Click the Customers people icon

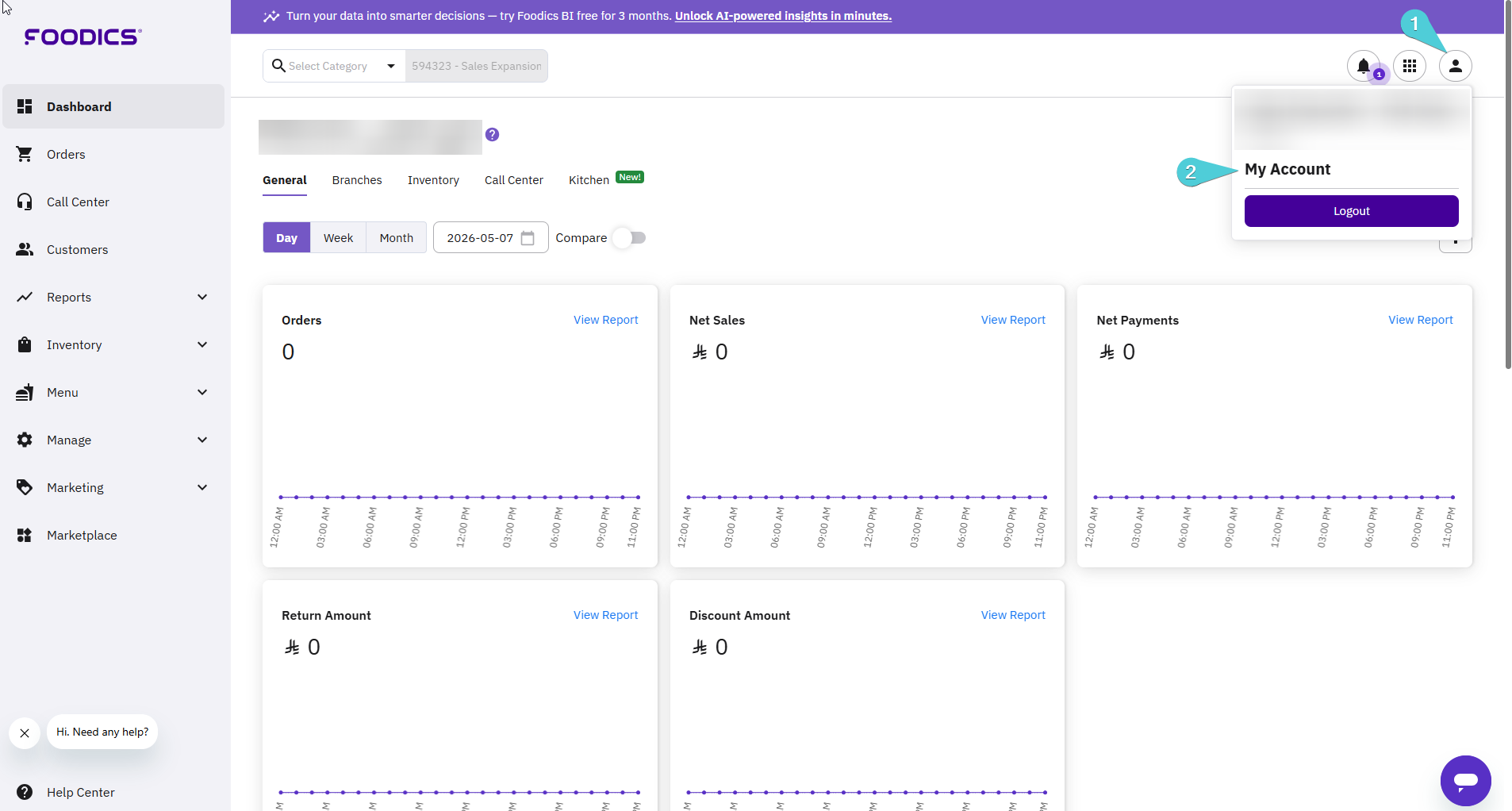point(25,249)
